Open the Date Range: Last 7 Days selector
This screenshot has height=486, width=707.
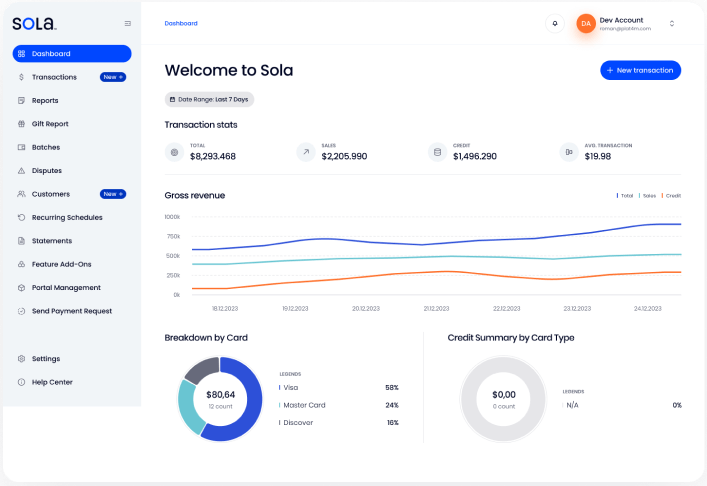pyautogui.click(x=209, y=99)
